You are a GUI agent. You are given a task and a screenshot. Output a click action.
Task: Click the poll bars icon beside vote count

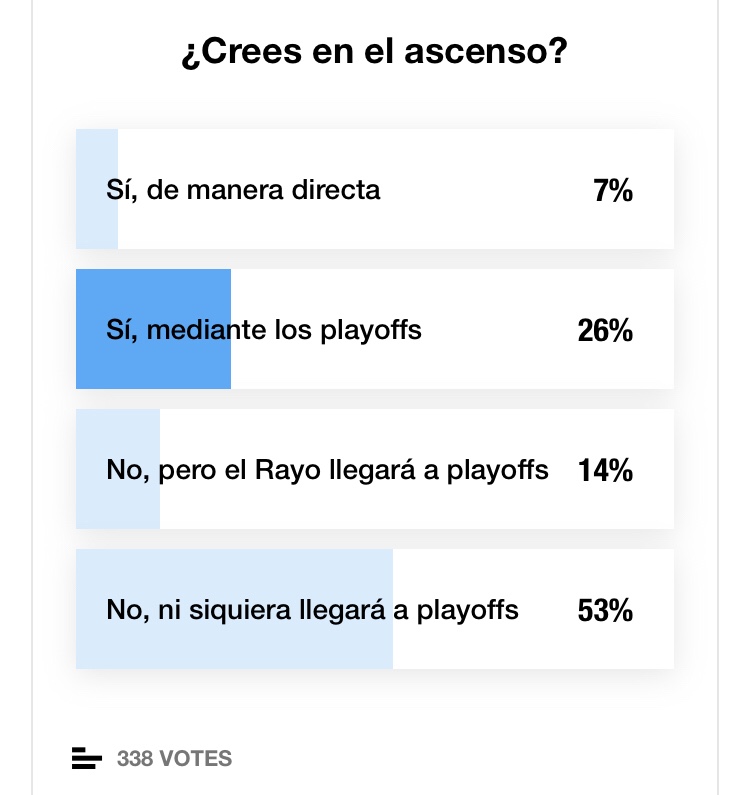87,759
